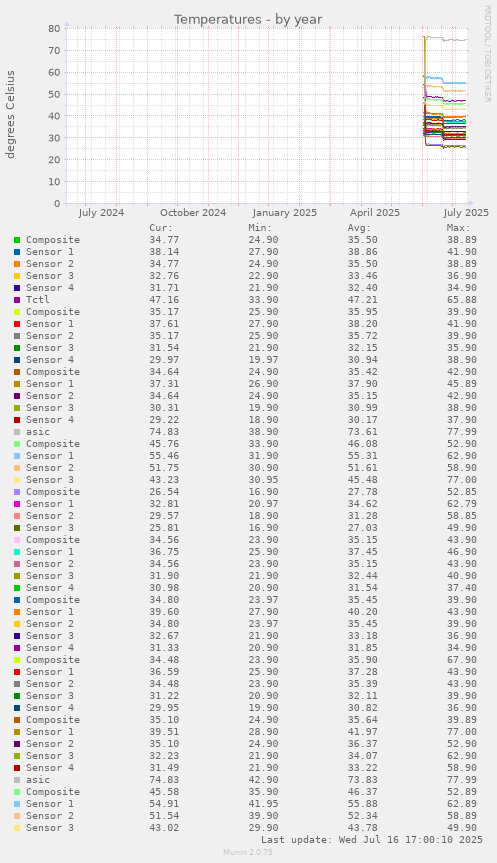The height and width of the screenshot is (863, 497).
Task: Click the current value 45.58
Action: pyautogui.click(x=164, y=792)
